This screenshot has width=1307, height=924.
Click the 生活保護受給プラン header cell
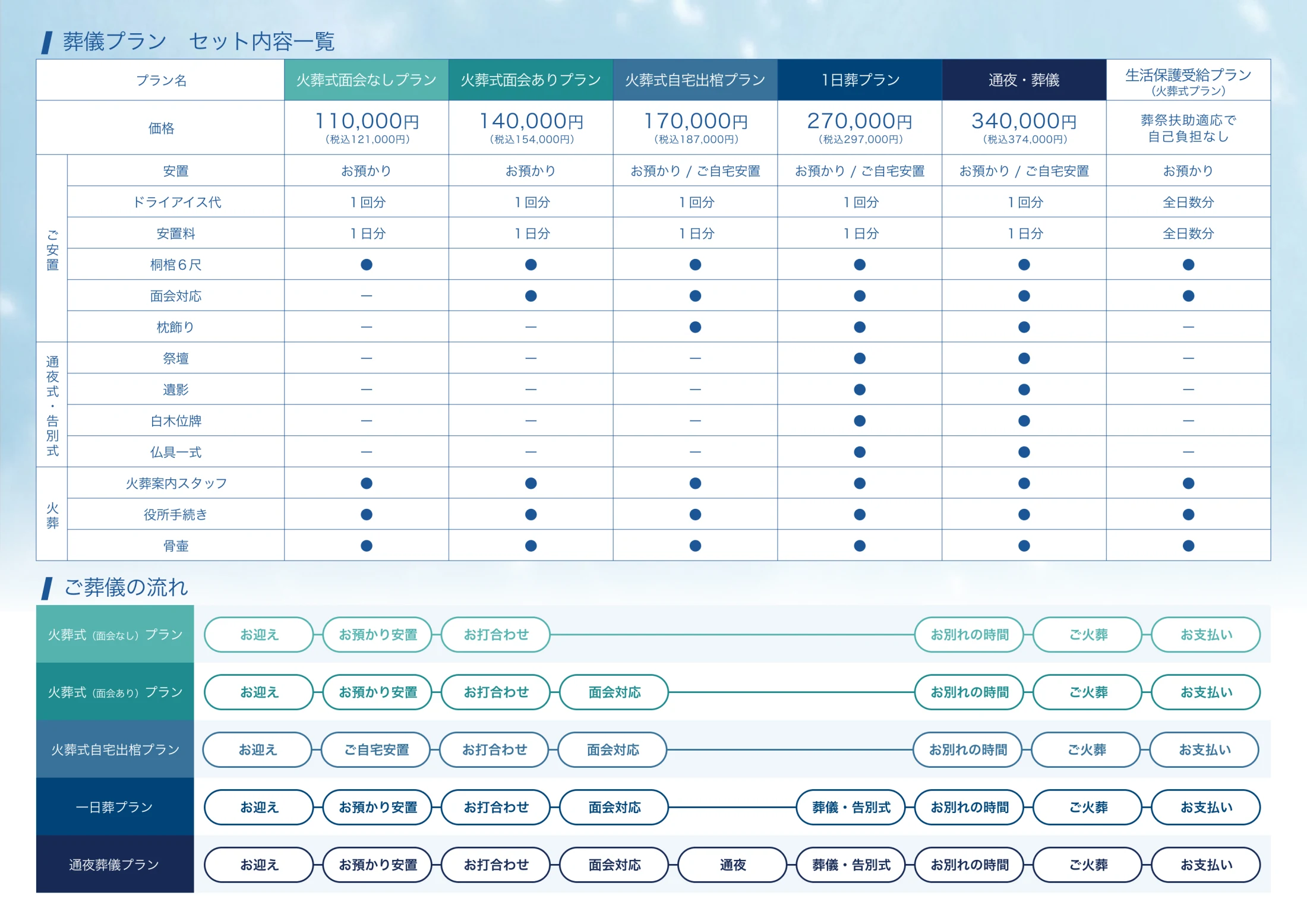[1188, 80]
